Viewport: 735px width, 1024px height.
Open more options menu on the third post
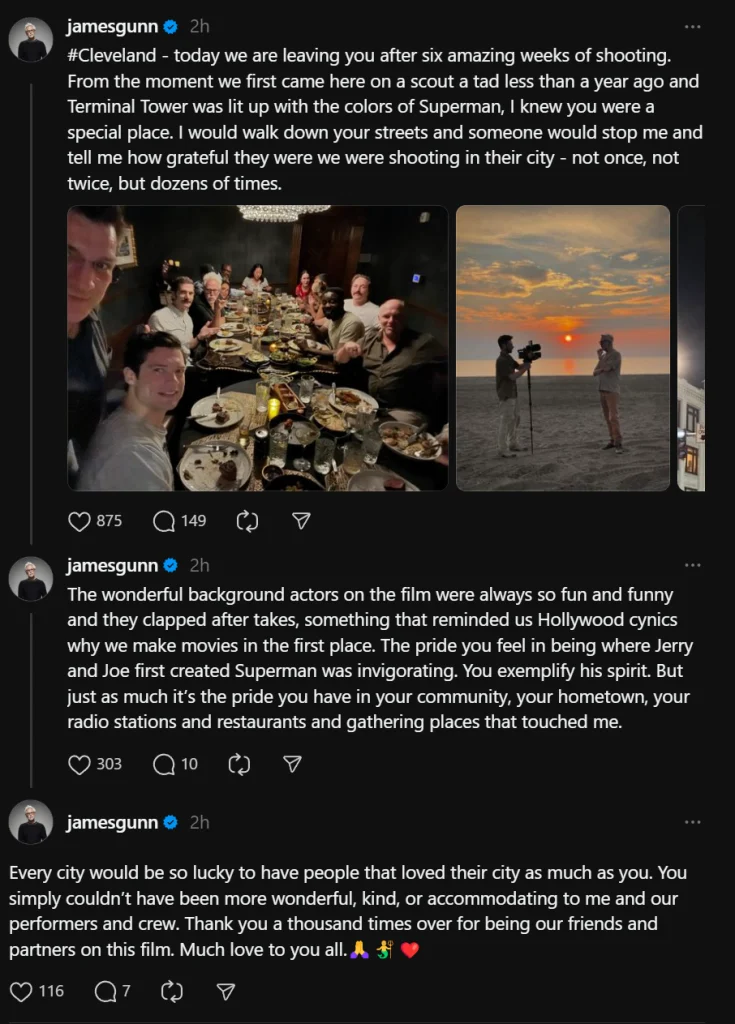click(x=692, y=822)
